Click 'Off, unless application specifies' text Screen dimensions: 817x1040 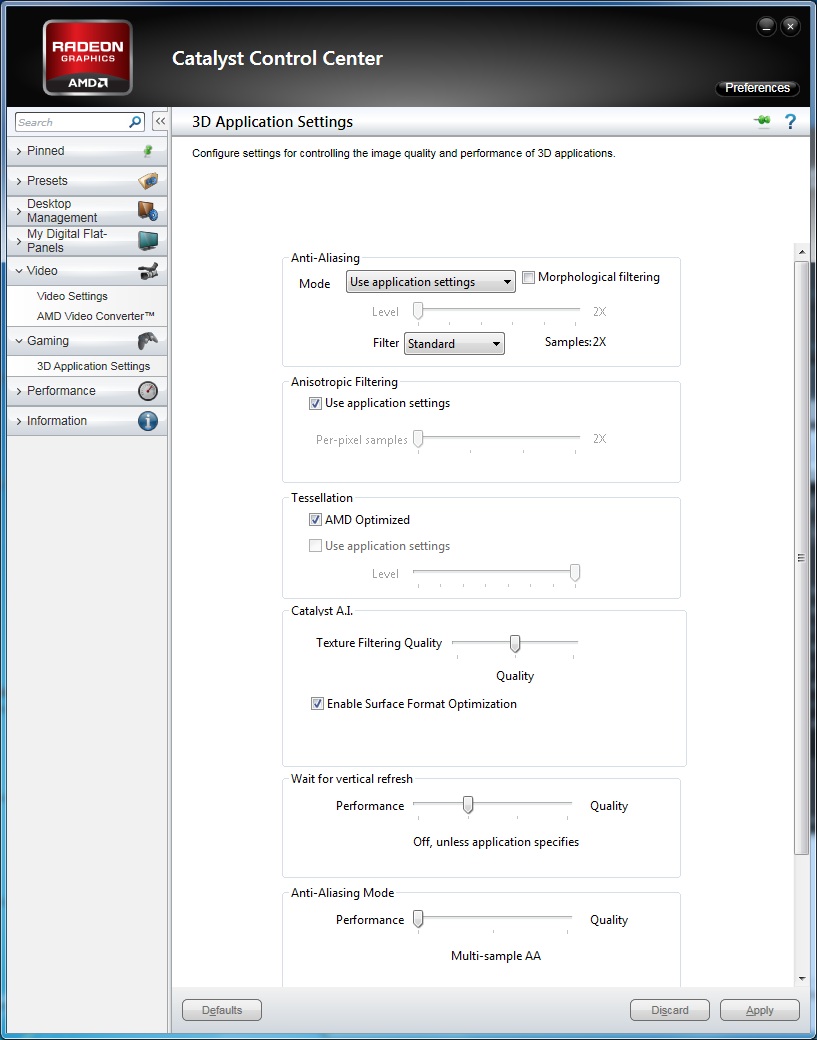point(496,842)
